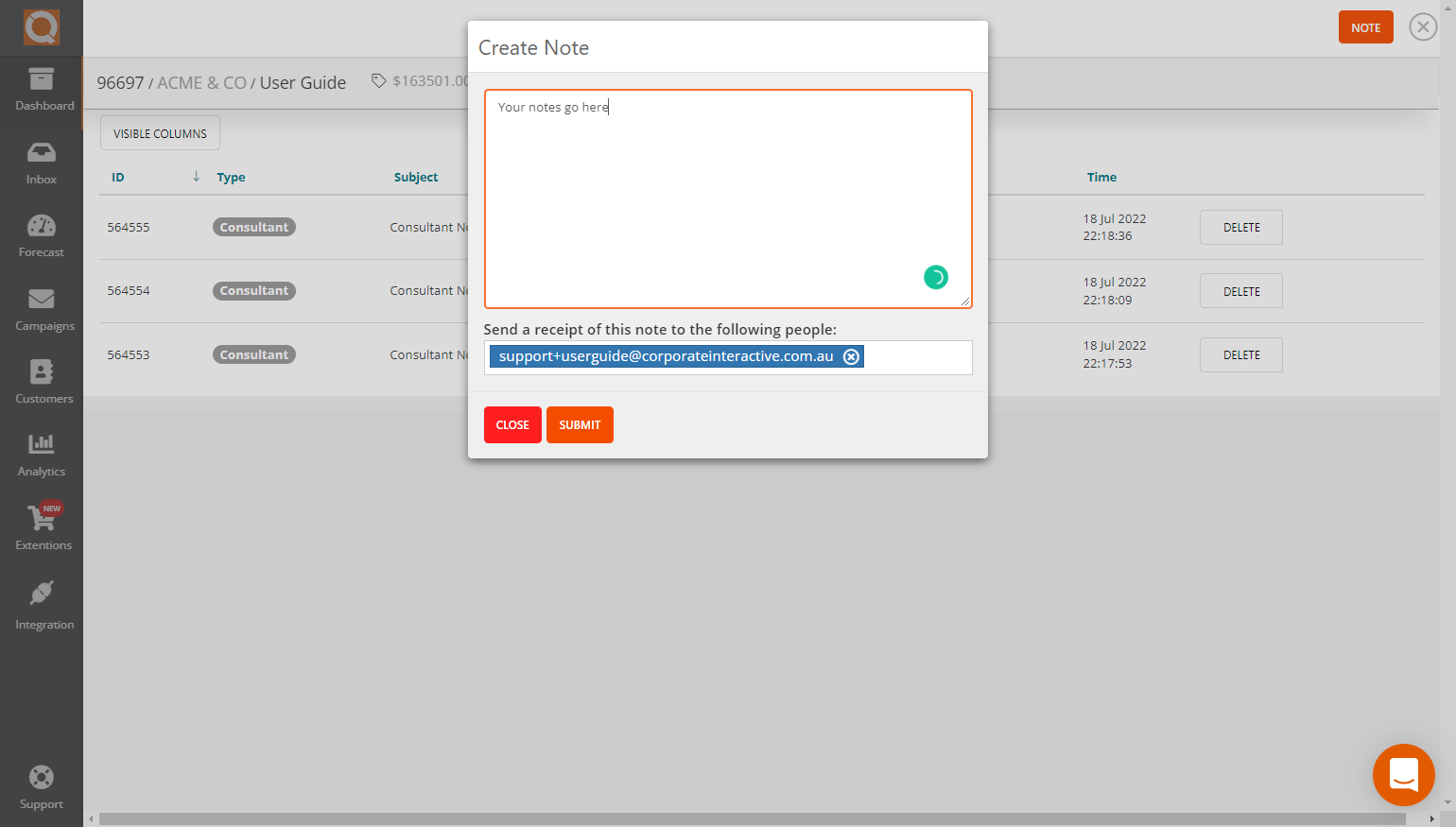Click the green Grammarly indicator

tap(935, 277)
